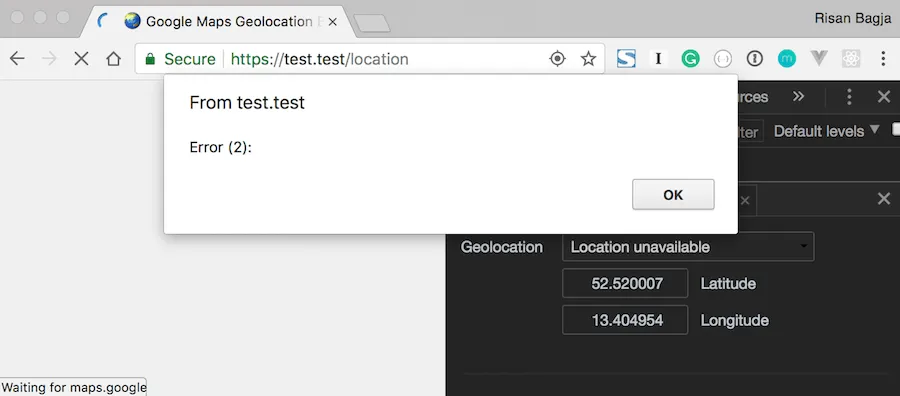Open the teal m extension icon
900x396 pixels.
787,59
